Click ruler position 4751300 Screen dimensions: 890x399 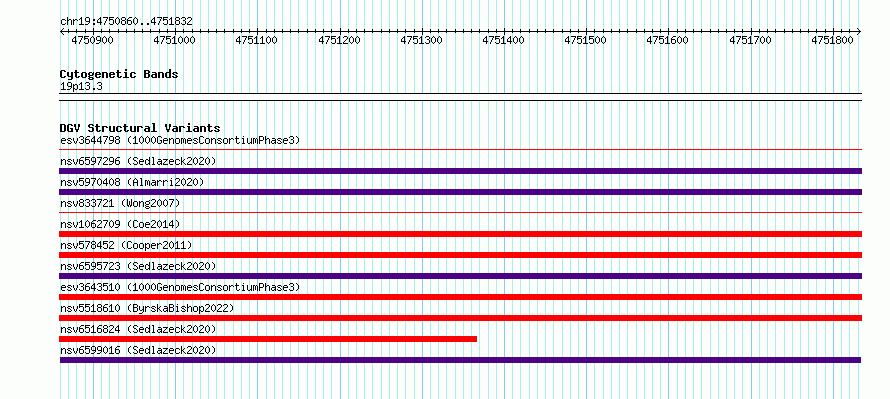[422, 40]
